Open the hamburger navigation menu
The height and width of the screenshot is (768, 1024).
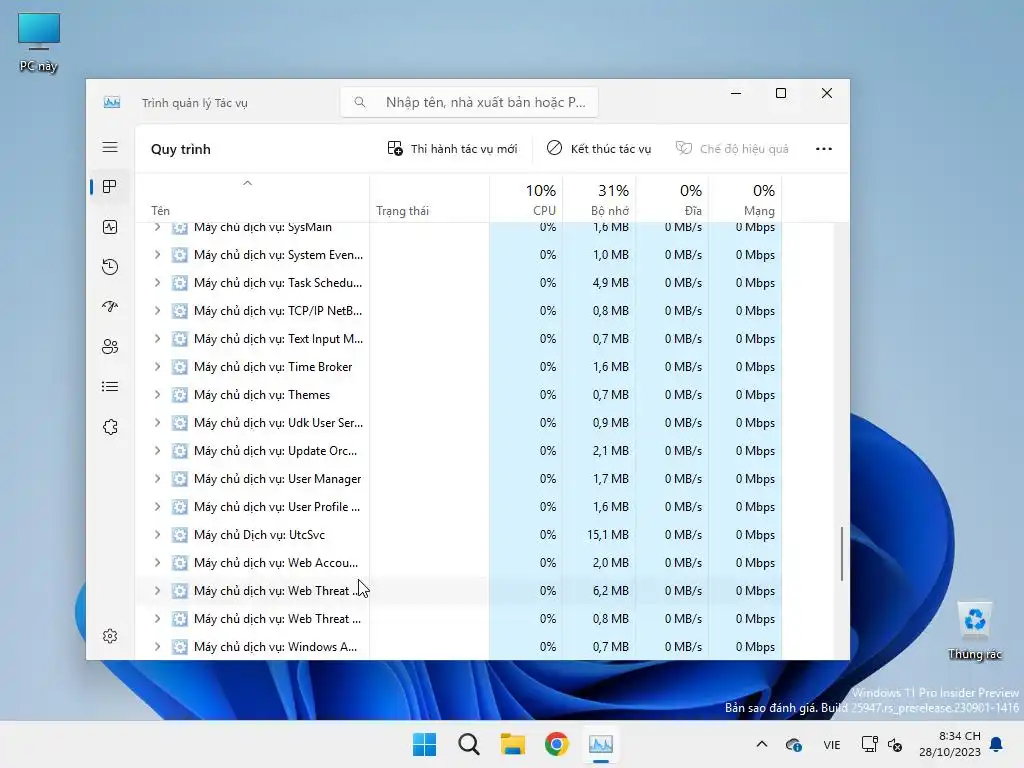tap(110, 147)
